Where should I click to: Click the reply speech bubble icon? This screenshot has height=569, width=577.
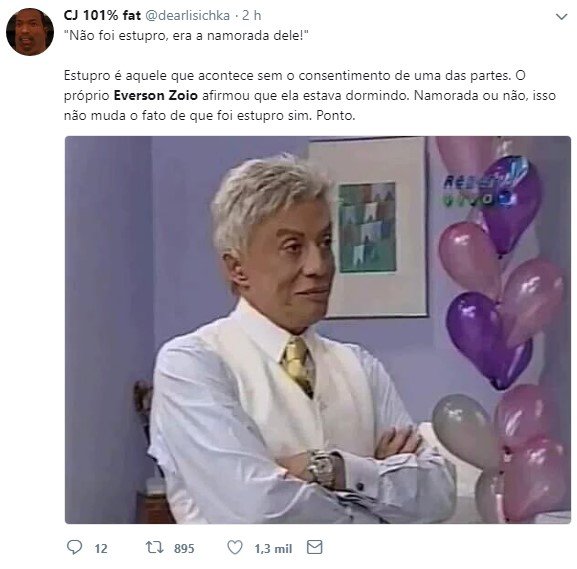(x=74, y=547)
